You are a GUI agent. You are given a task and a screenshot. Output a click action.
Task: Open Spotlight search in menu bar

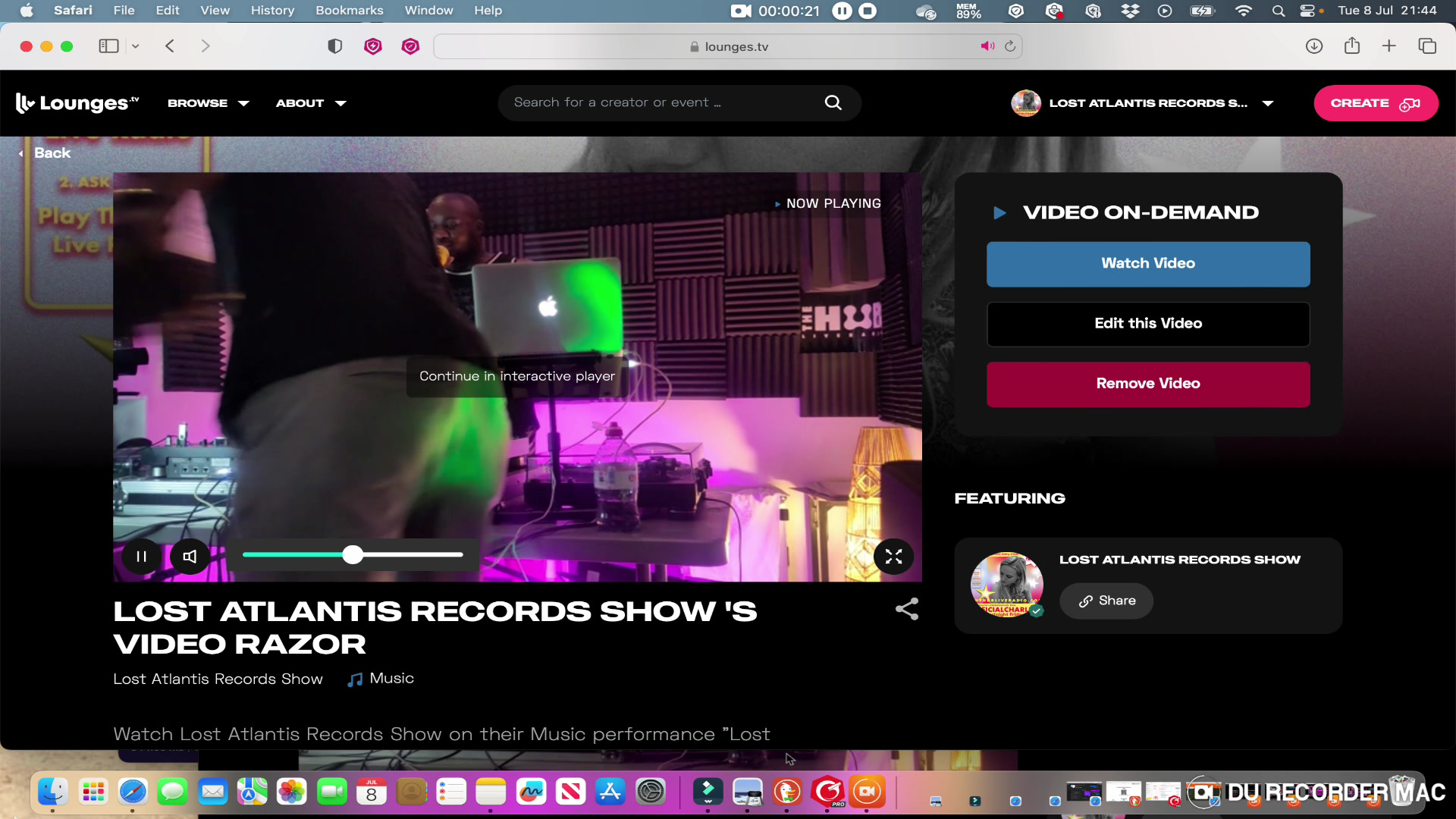[1279, 11]
